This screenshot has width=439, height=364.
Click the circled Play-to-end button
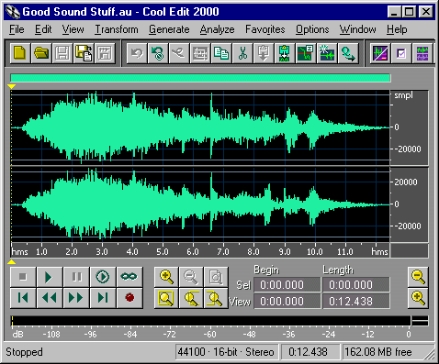(103, 277)
